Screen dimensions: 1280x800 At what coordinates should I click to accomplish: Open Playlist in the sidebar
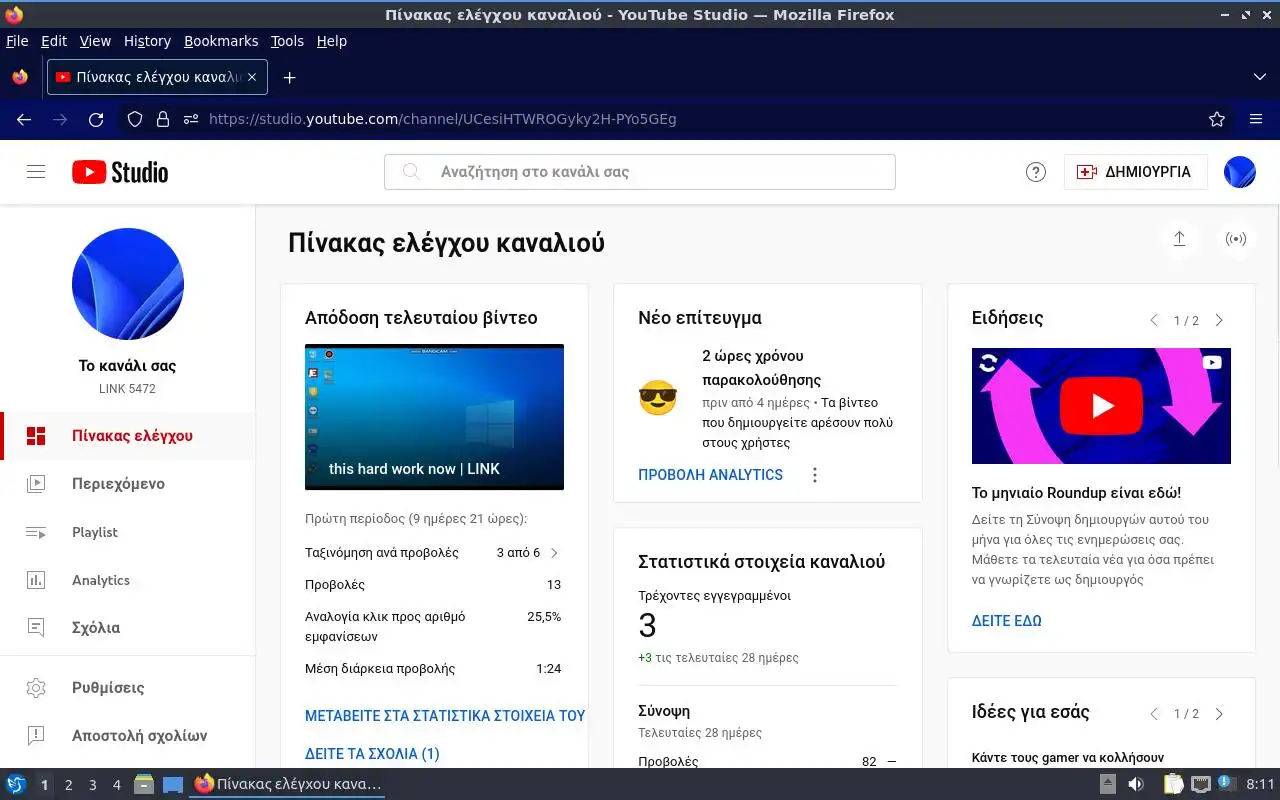[x=128, y=532]
